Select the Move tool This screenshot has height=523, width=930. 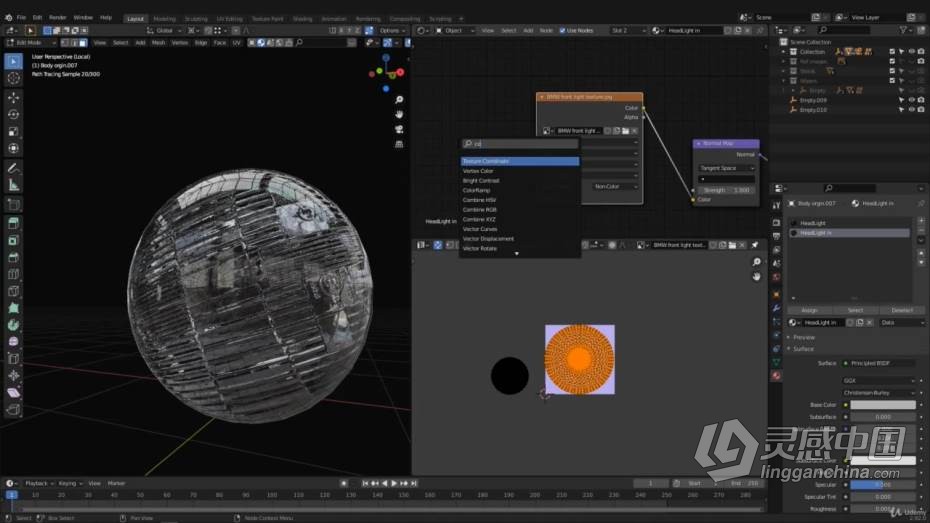click(13, 97)
